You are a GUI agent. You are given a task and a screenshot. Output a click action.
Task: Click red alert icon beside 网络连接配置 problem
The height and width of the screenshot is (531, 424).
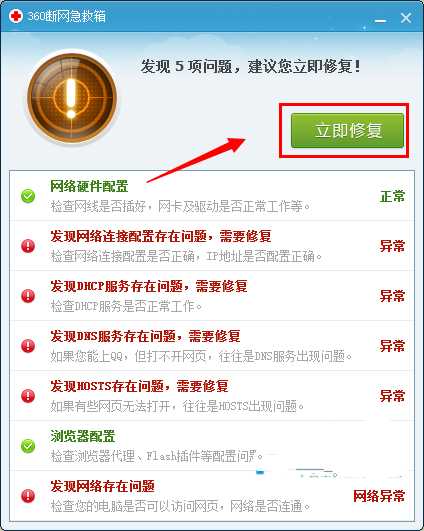pyautogui.click(x=28, y=246)
